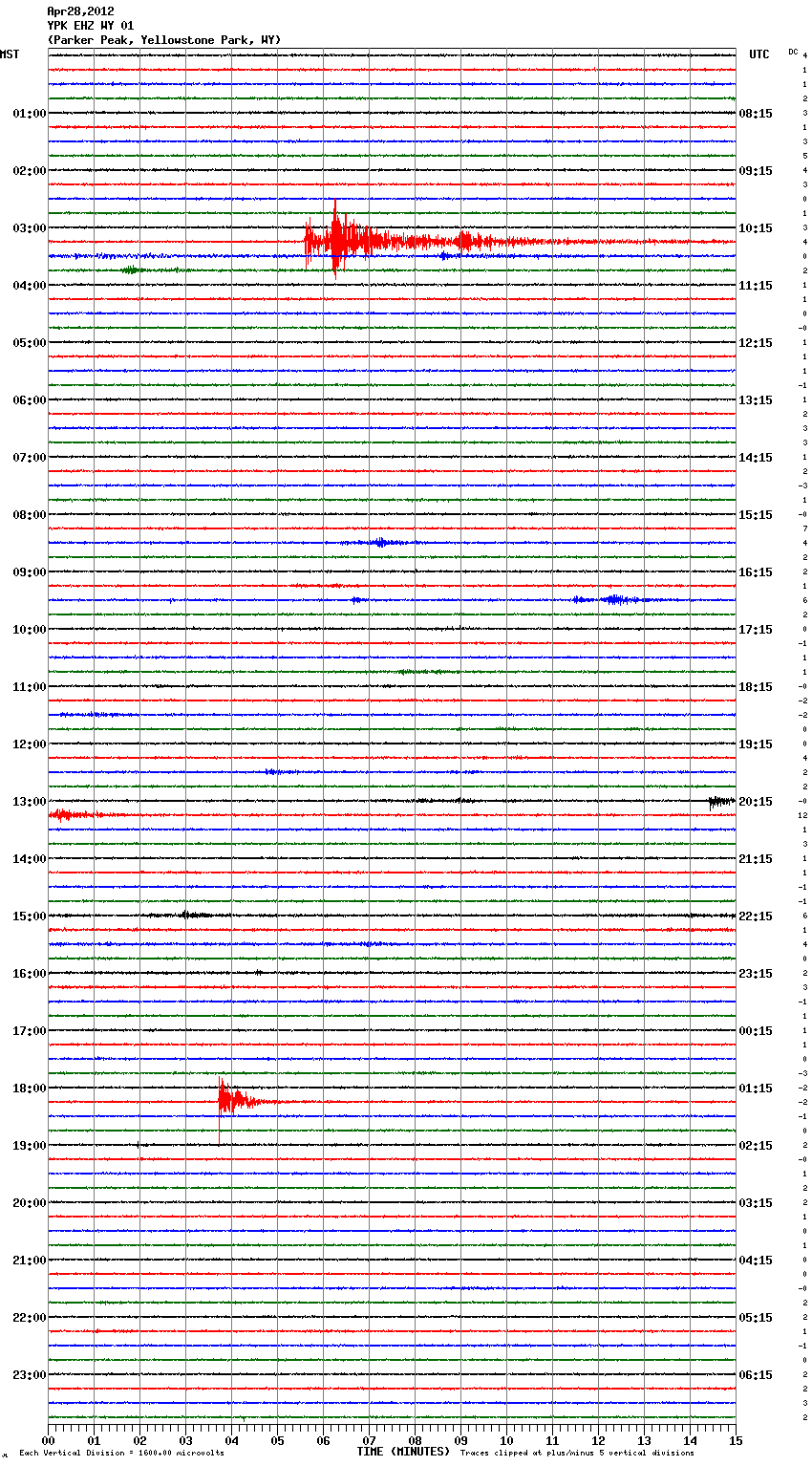
Task: Click the minute axis tick label 07
Action: 369,1440
